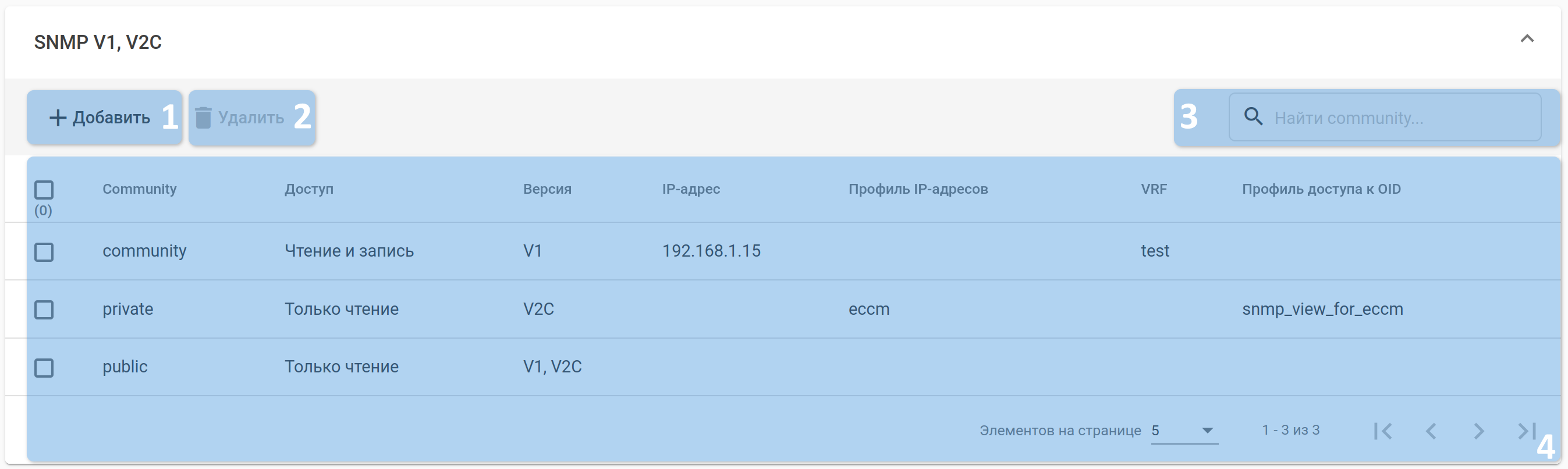Viewport: 1568px width, 469px height.
Task: Click in the Найти community search field
Action: pos(1400,118)
